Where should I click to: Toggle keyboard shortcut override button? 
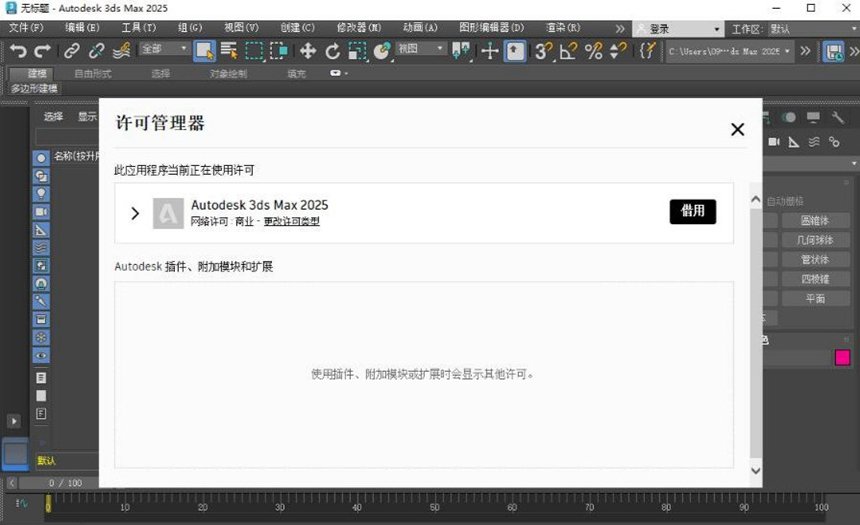click(514, 51)
